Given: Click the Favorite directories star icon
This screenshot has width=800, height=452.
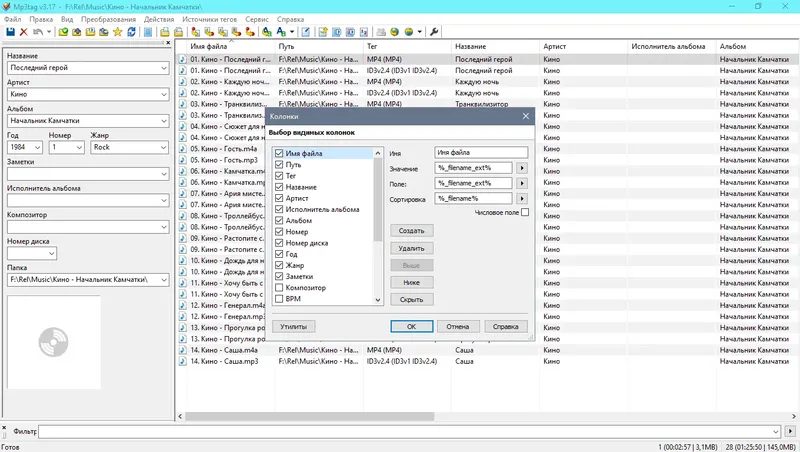Looking at the screenshot, I should tap(117, 32).
